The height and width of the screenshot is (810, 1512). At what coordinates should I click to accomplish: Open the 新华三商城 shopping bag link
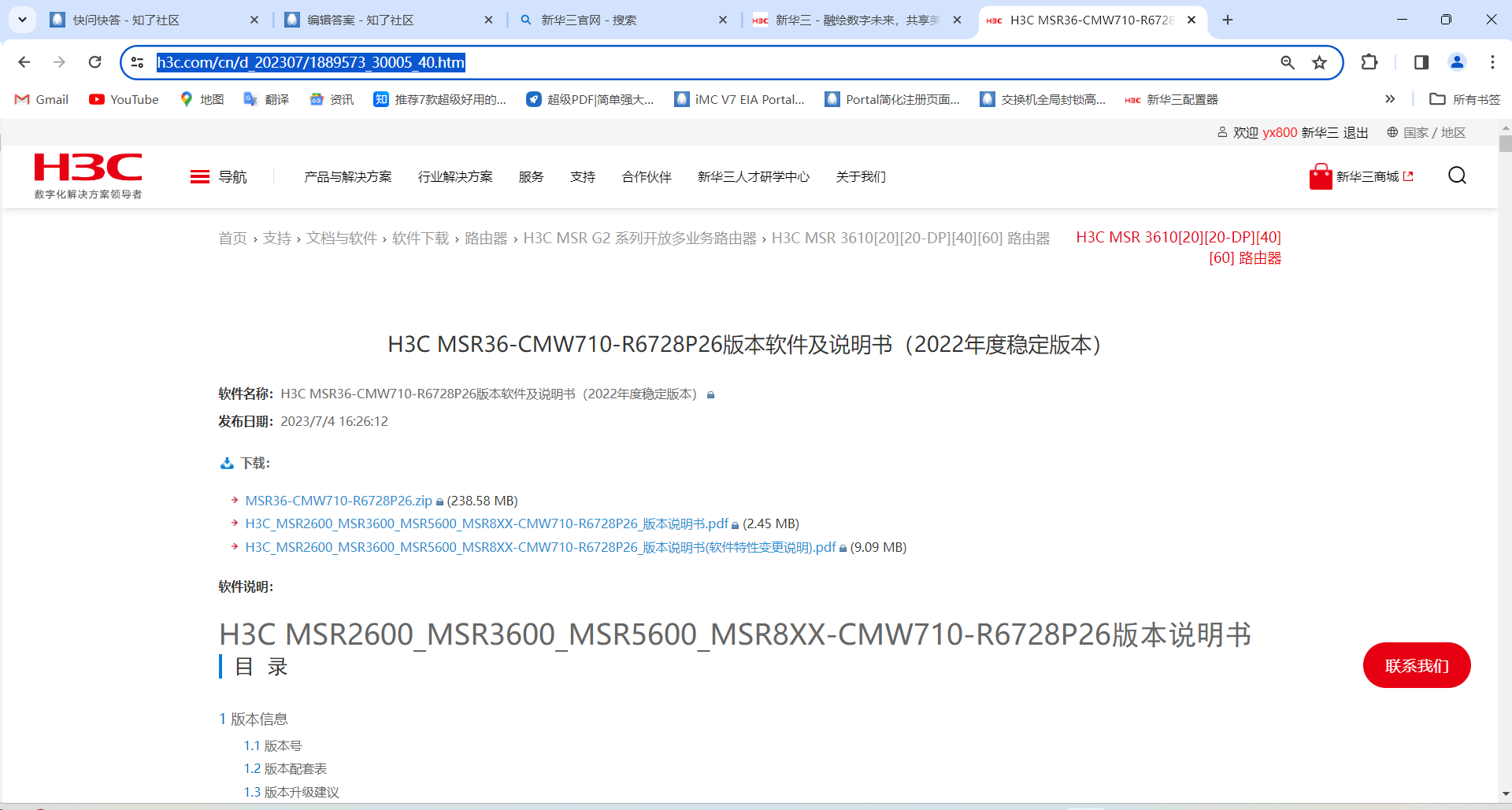click(x=1362, y=176)
